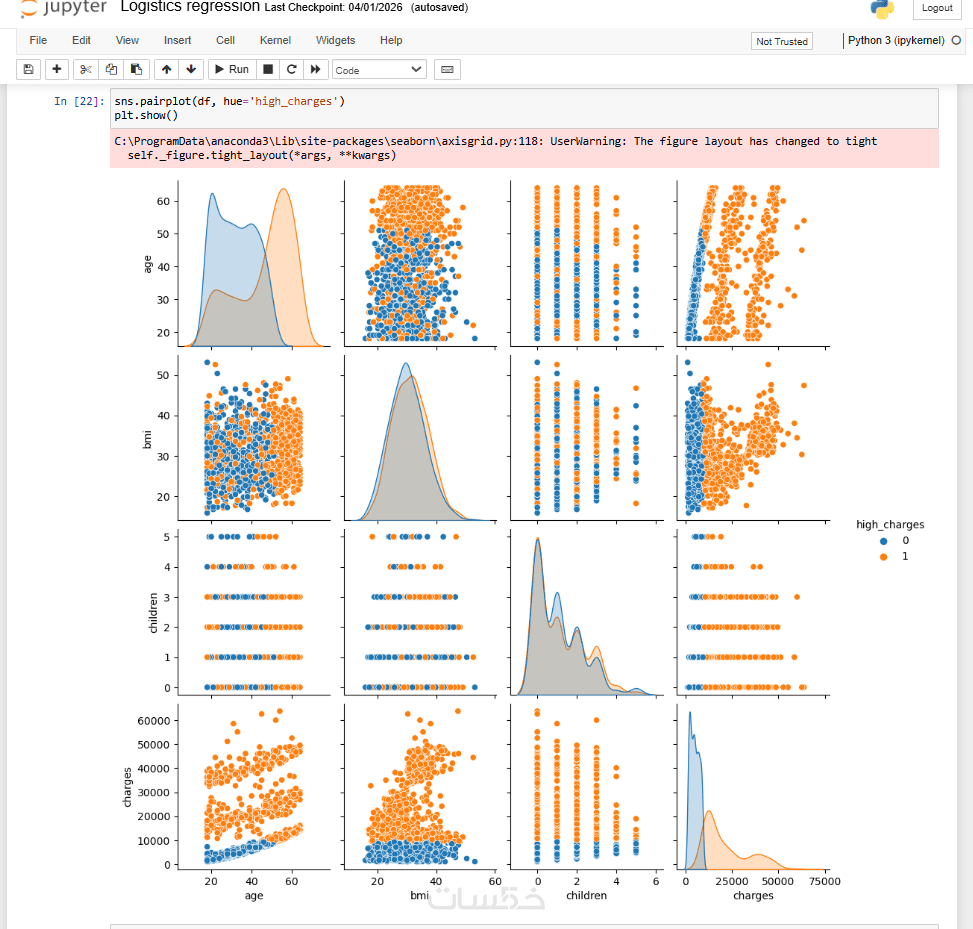Move the selected cell up
This screenshot has width=973, height=929.
(x=166, y=70)
